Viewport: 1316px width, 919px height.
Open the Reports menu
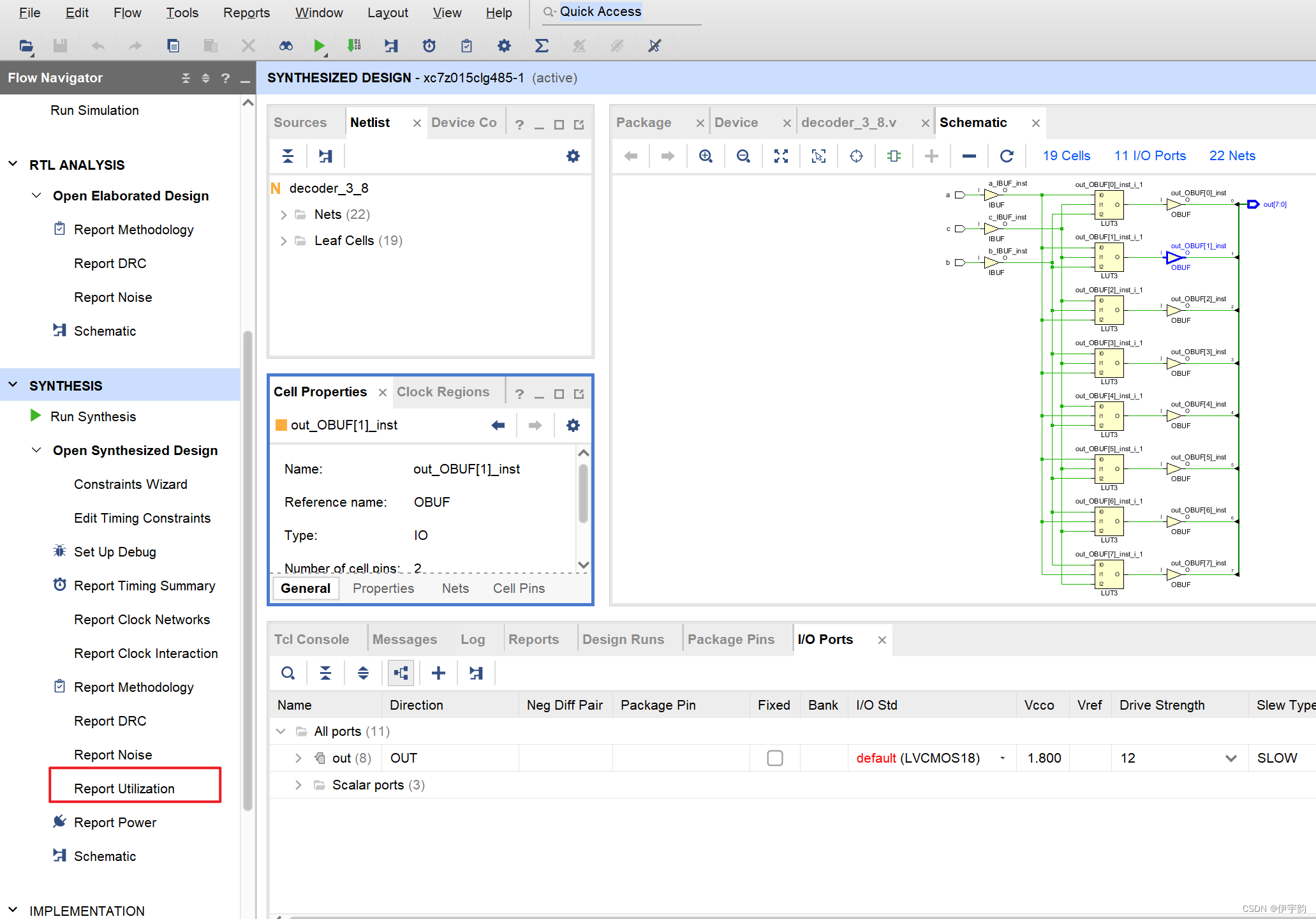pos(246,13)
